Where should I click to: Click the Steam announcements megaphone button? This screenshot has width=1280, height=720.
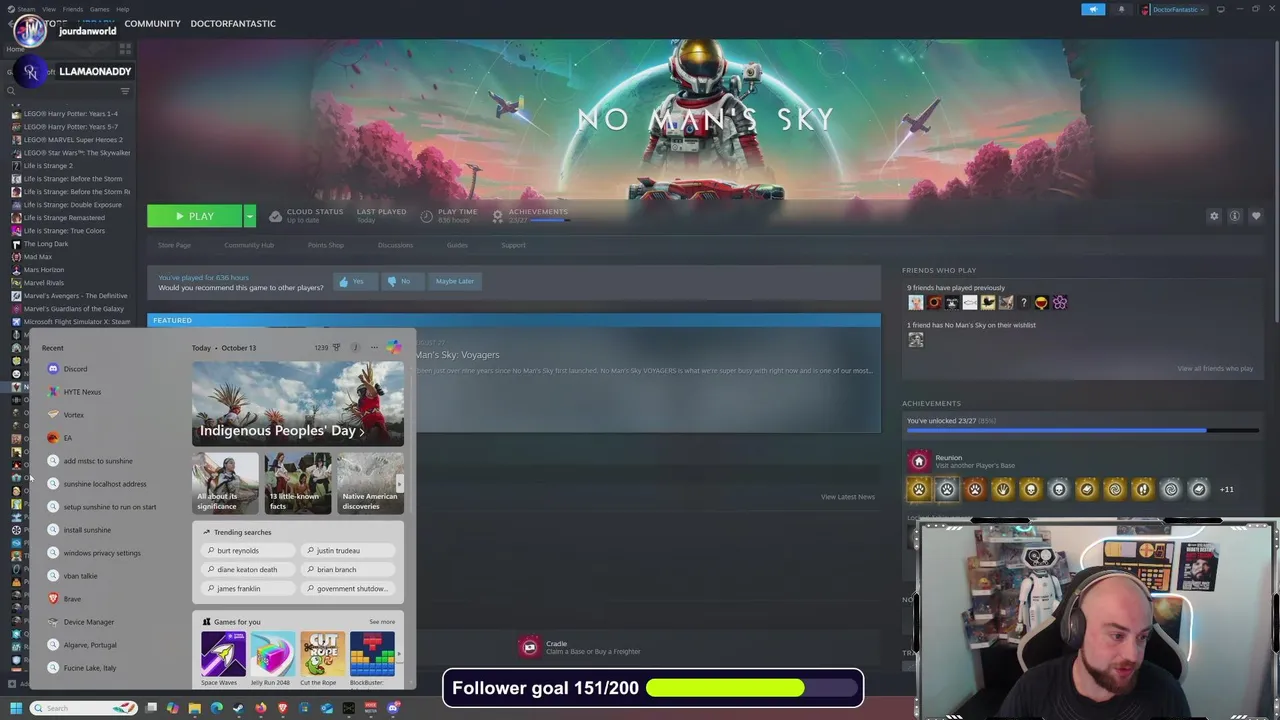coord(1093,9)
